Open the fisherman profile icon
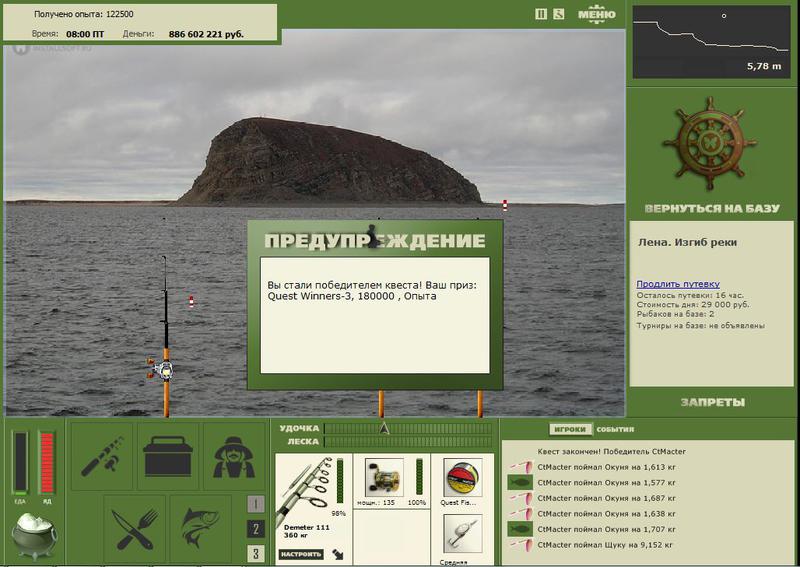This screenshot has height=567, width=800. click(234, 455)
